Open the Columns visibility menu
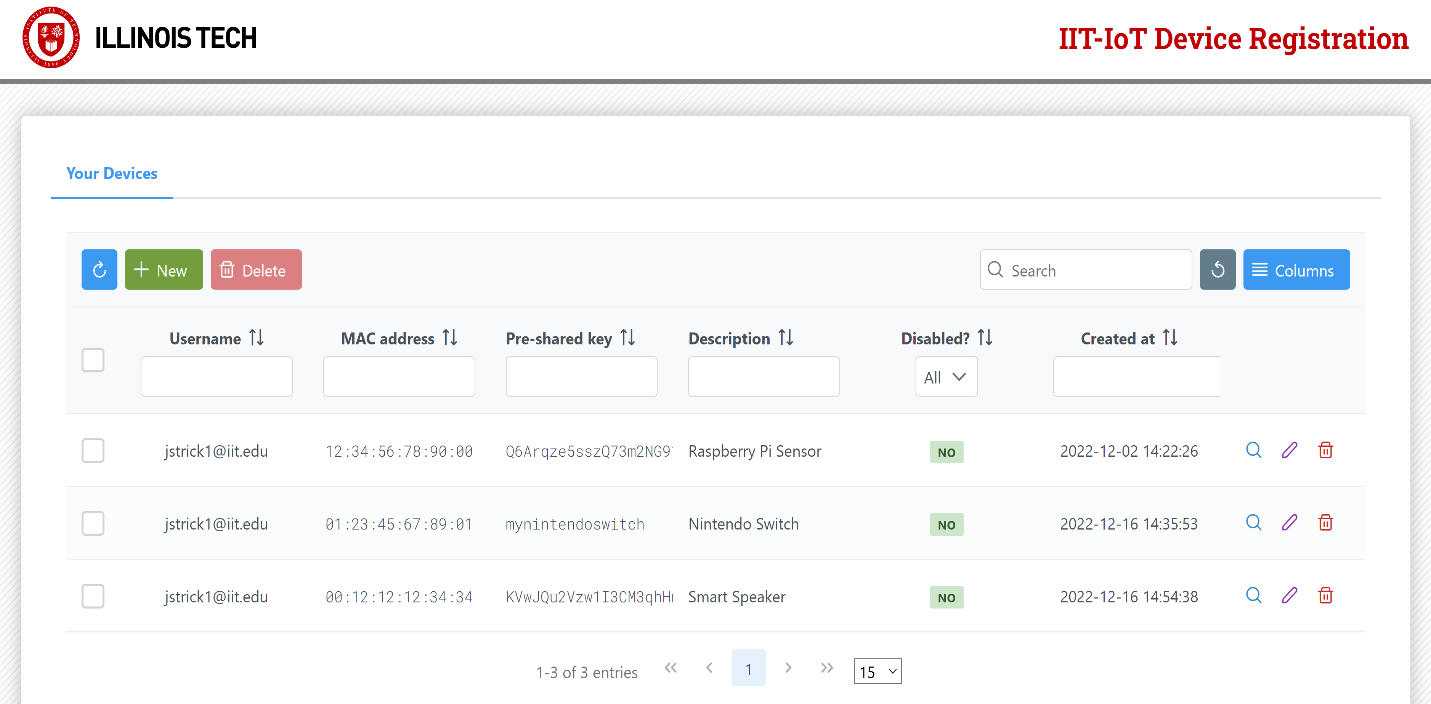 (x=1295, y=270)
